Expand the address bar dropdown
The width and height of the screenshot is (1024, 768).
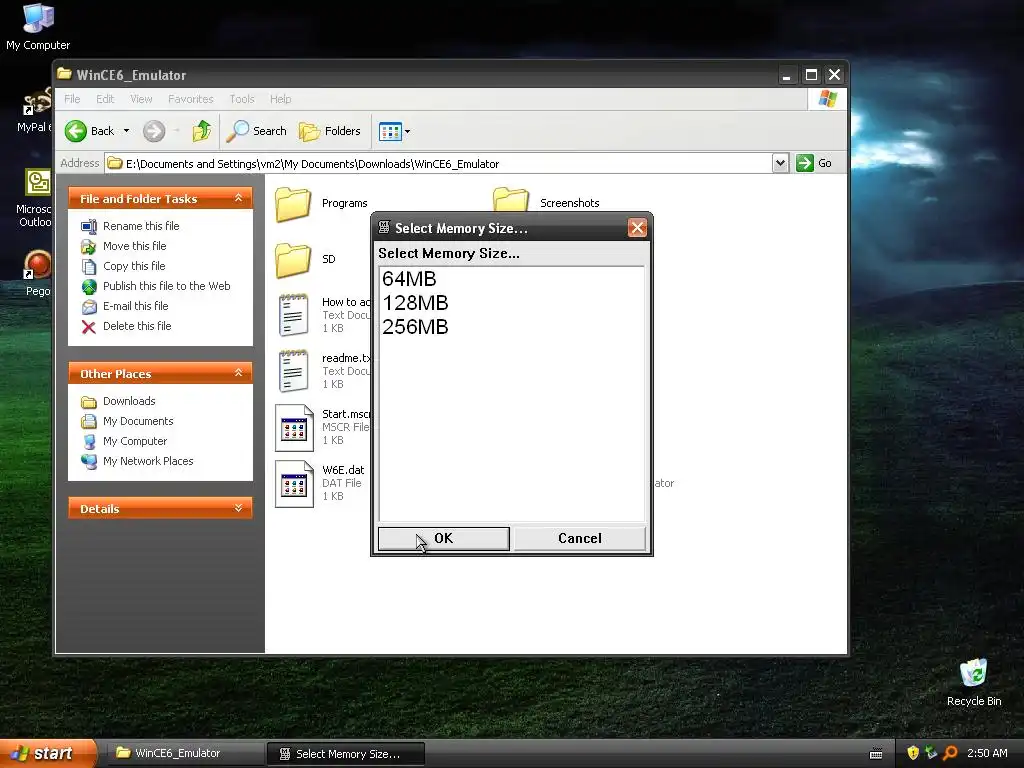pos(780,163)
